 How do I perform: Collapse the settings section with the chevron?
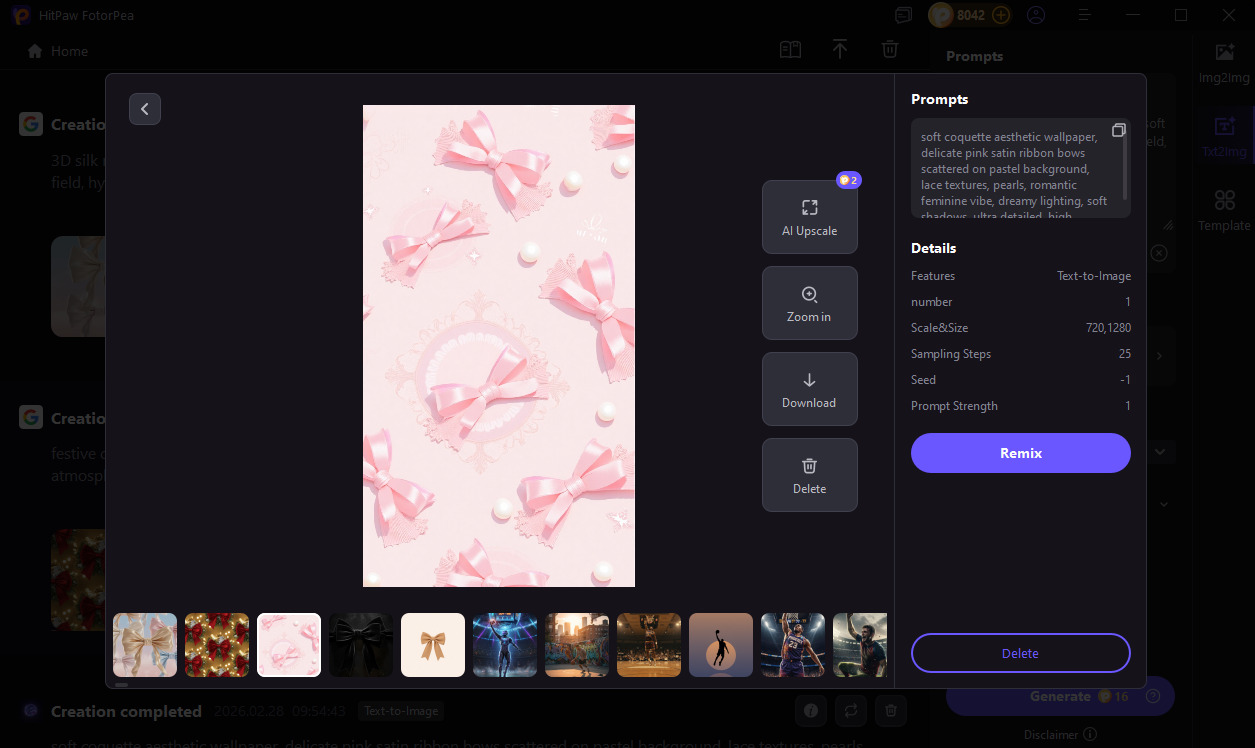click(x=1160, y=451)
